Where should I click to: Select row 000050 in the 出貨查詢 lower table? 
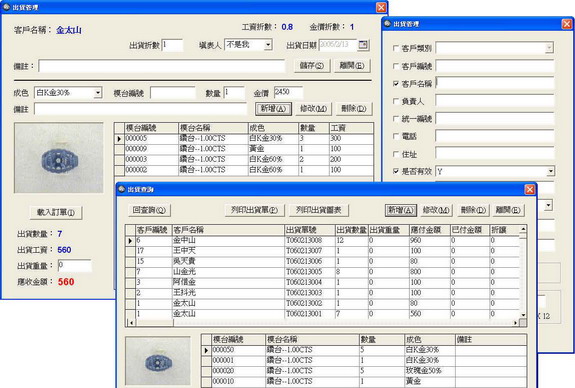364,350
